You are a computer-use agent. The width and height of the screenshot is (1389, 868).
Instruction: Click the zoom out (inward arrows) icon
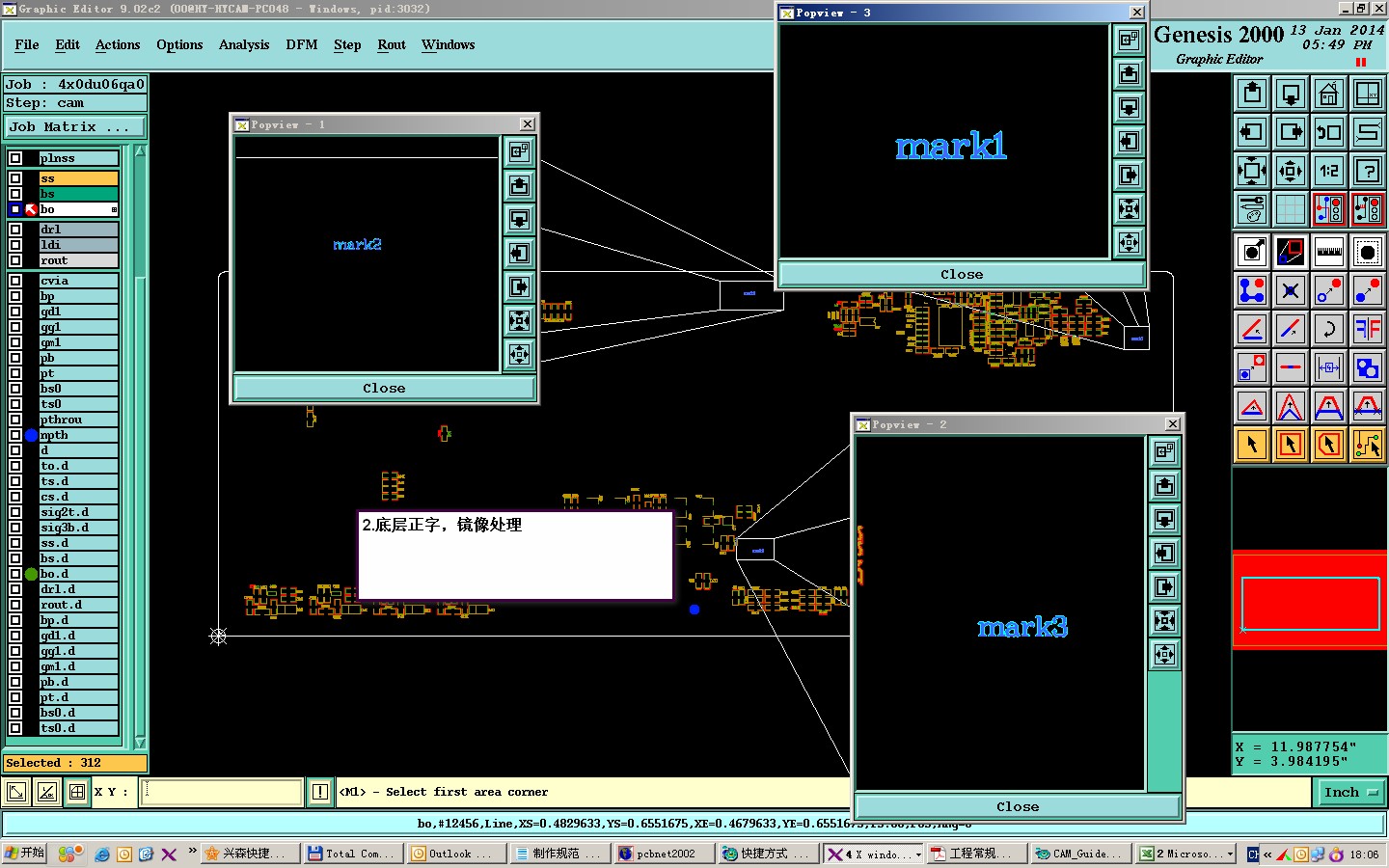tap(1291, 171)
